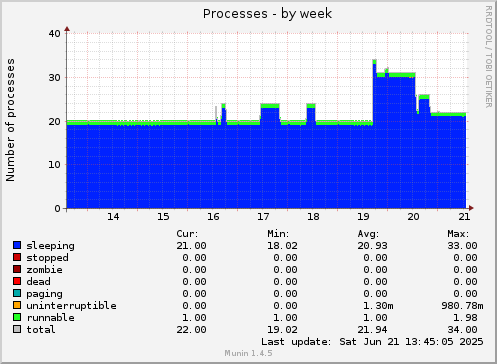The image size is (497, 364).
Task: Click the y-axis label 10
Action: click(x=54, y=165)
